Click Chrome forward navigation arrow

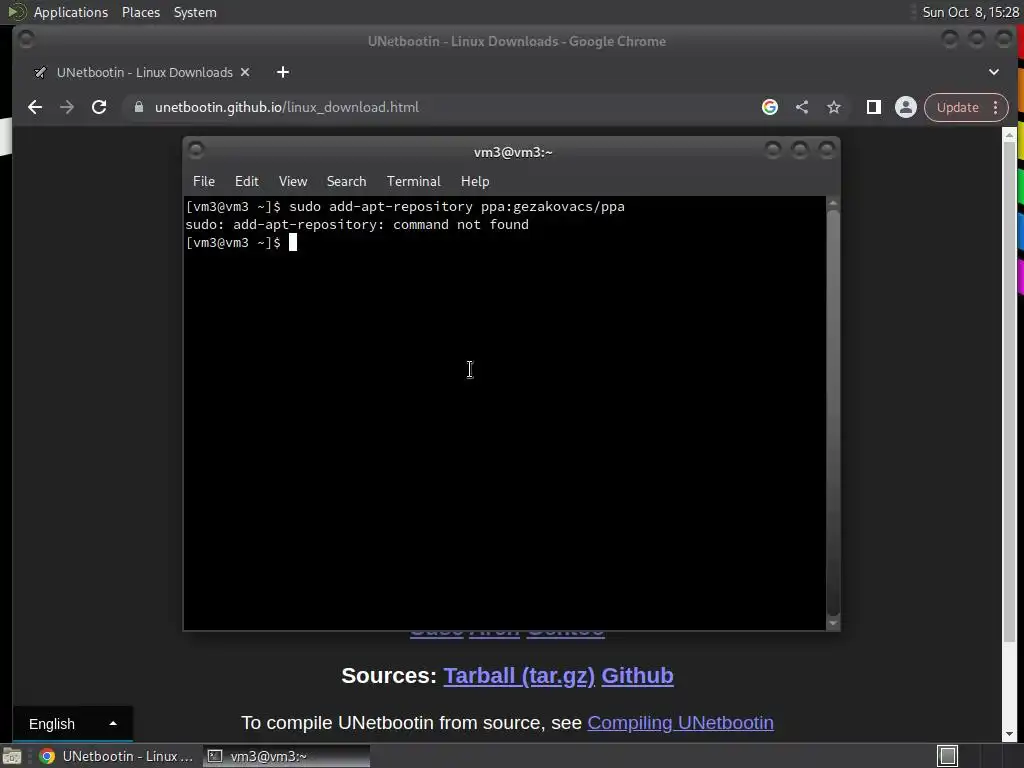[x=67, y=107]
